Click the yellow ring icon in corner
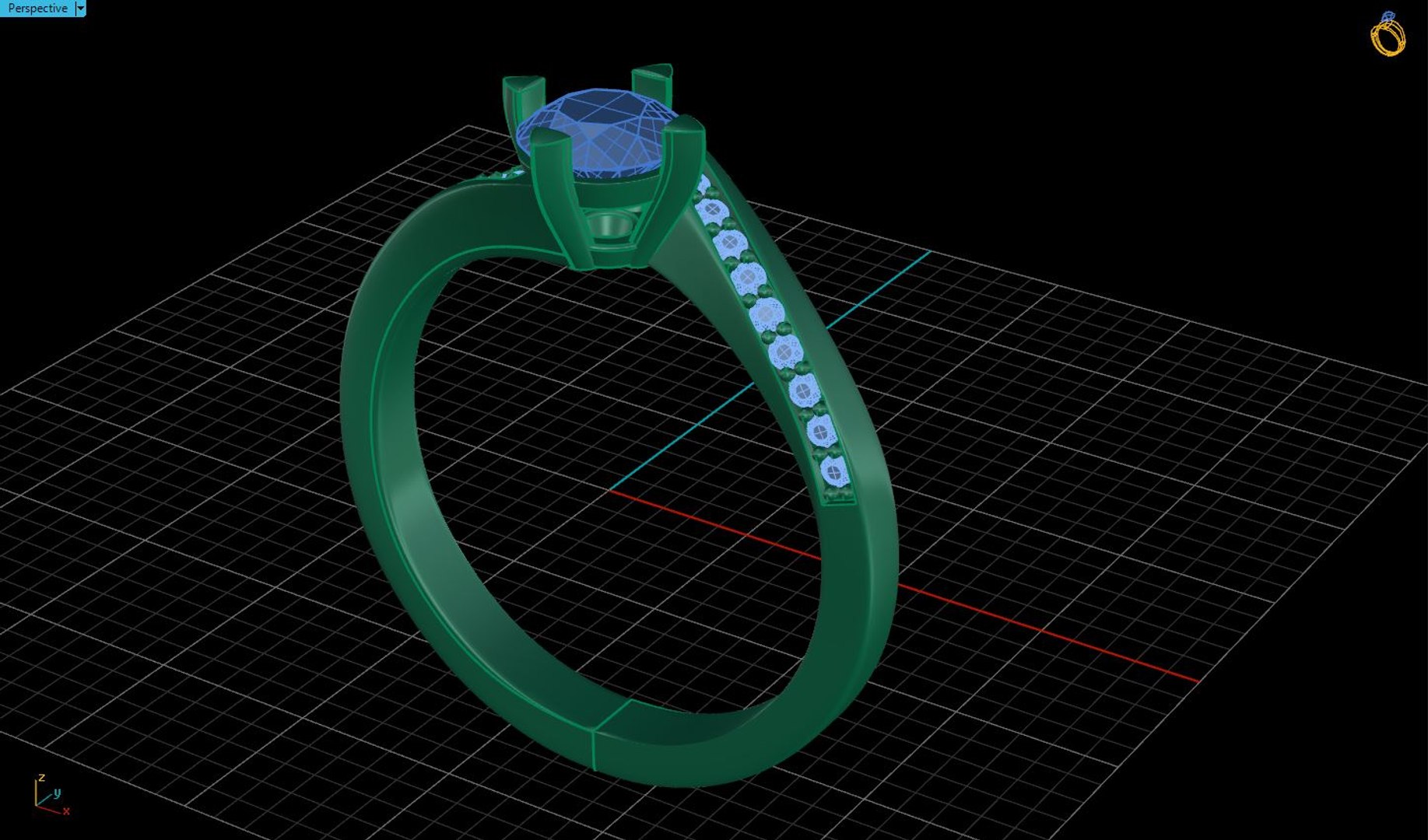The height and width of the screenshot is (840, 1428). click(x=1388, y=33)
